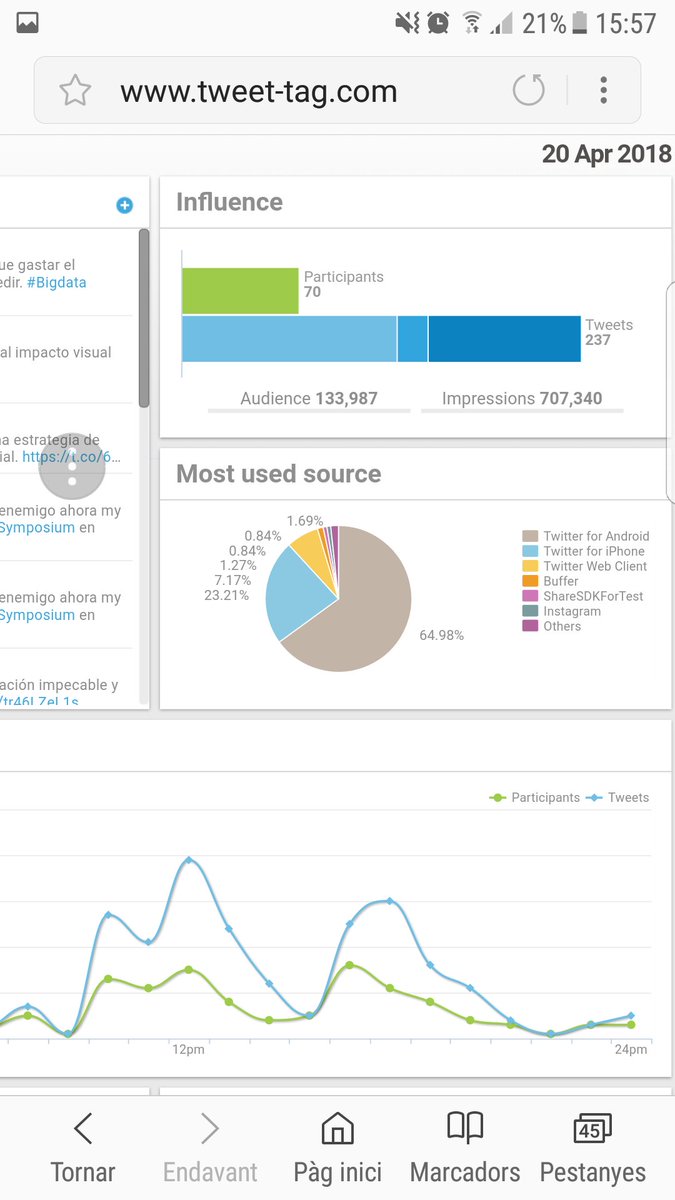Click Twitter for Android legend swatch
The image size is (675, 1200).
click(530, 536)
